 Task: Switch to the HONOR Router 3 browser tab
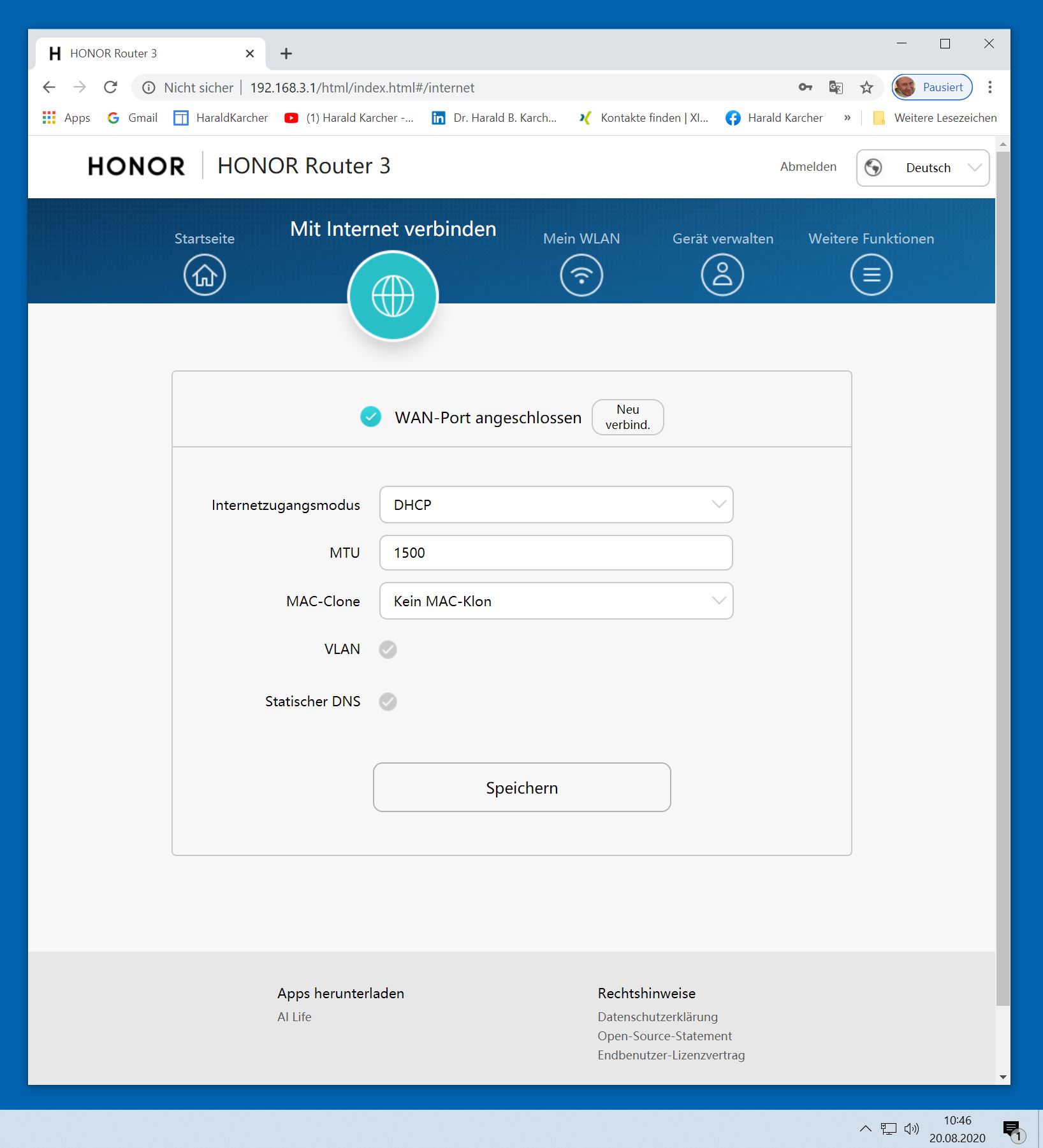tap(151, 54)
